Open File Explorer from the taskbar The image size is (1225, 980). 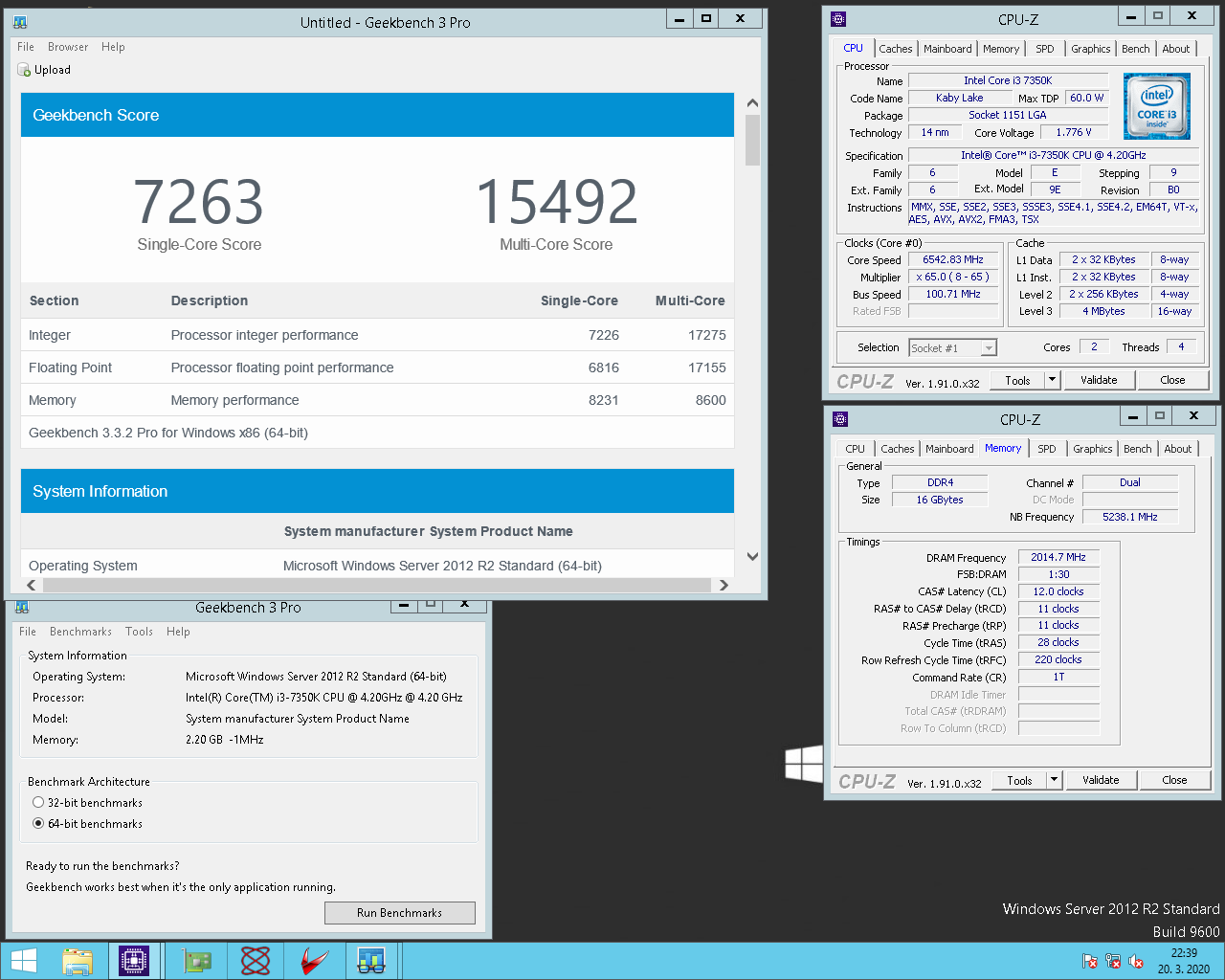pyautogui.click(x=78, y=961)
